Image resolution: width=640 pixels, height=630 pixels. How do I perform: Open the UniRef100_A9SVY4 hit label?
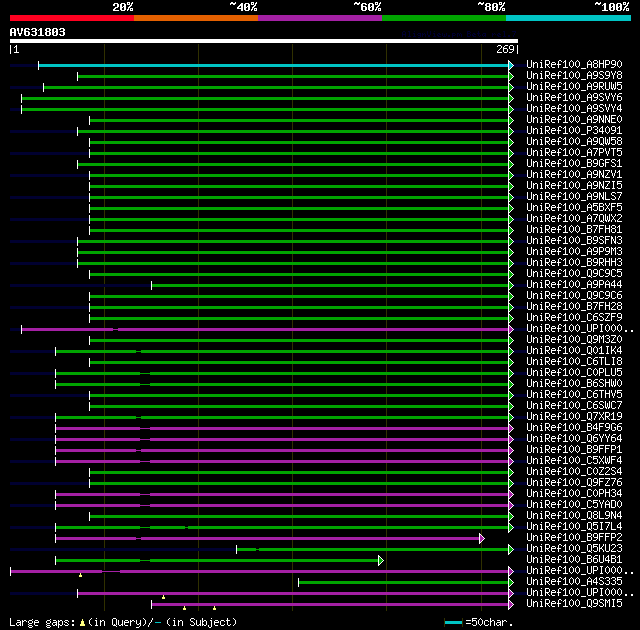574,109
